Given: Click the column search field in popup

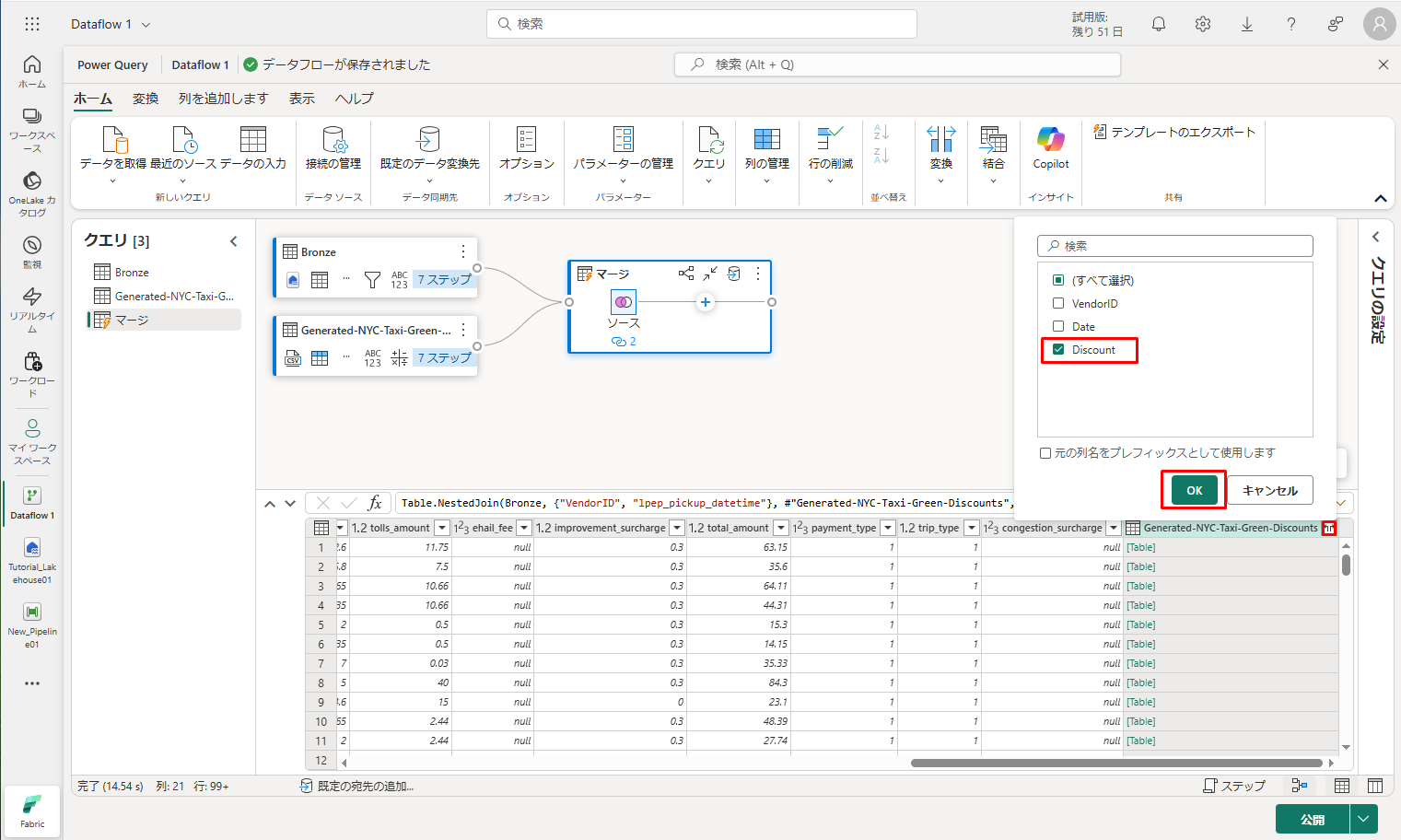Looking at the screenshot, I should pos(1175,246).
